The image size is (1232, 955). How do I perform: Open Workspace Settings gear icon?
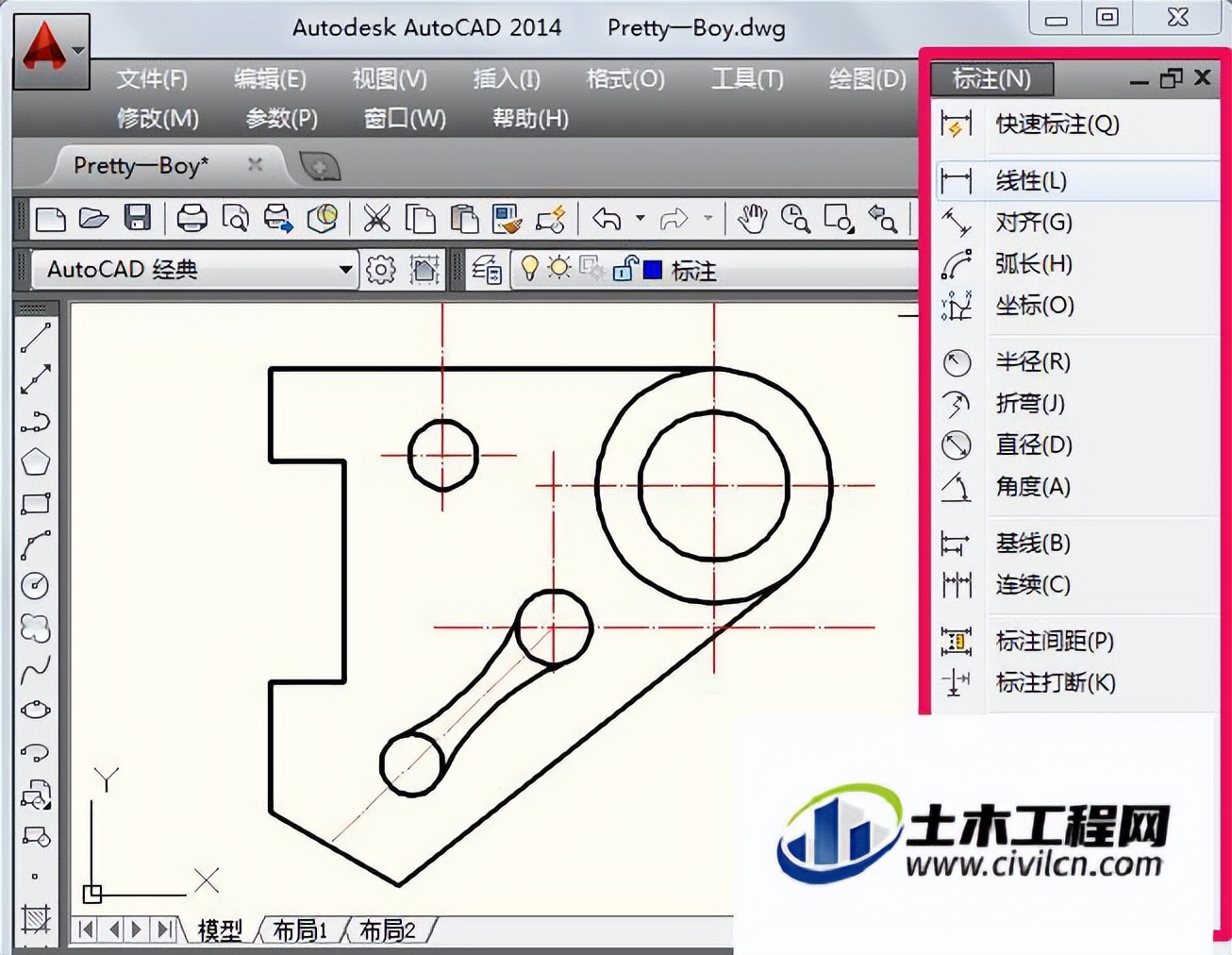pyautogui.click(x=381, y=270)
